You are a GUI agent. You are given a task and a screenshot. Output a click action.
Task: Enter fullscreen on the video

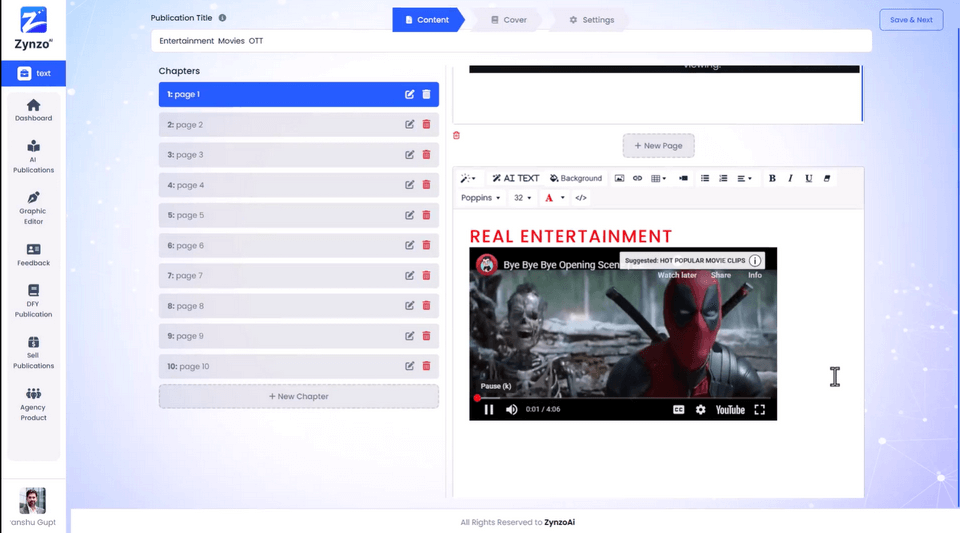tap(759, 409)
